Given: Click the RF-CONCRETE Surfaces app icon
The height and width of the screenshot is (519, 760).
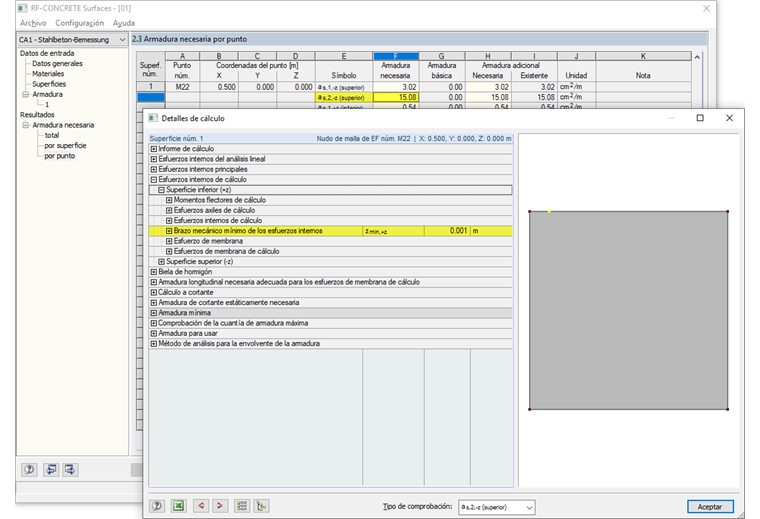Looking at the screenshot, I should 22,8.
